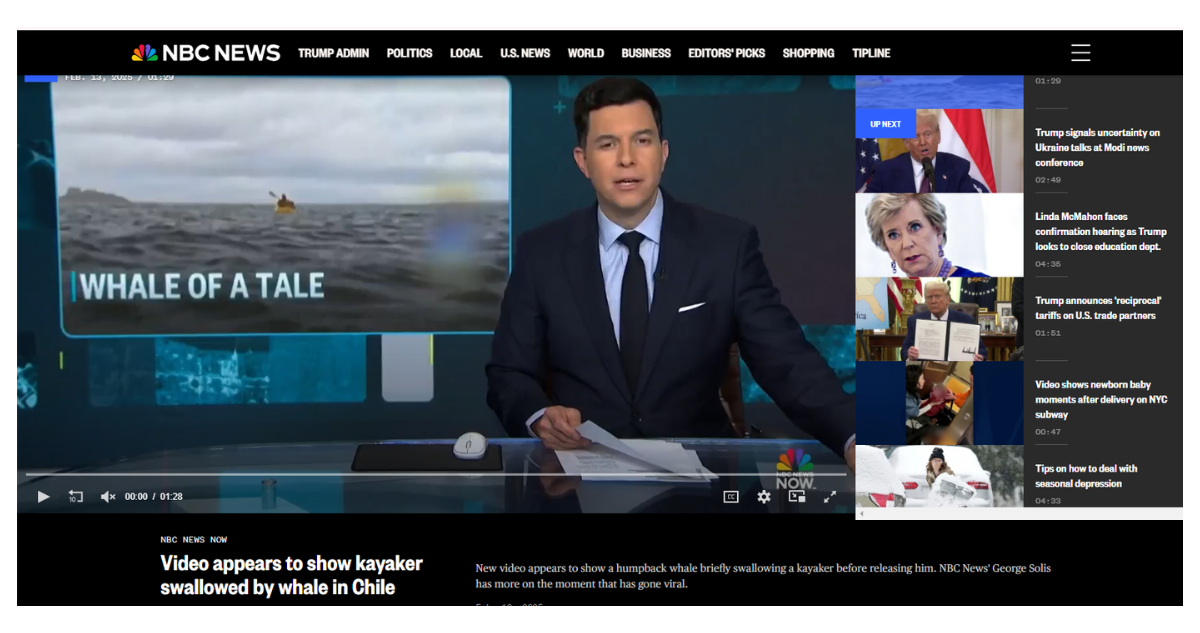Image resolution: width=1200 pixels, height=633 pixels.
Task: Rewind video 10 seconds
Action: (x=75, y=496)
